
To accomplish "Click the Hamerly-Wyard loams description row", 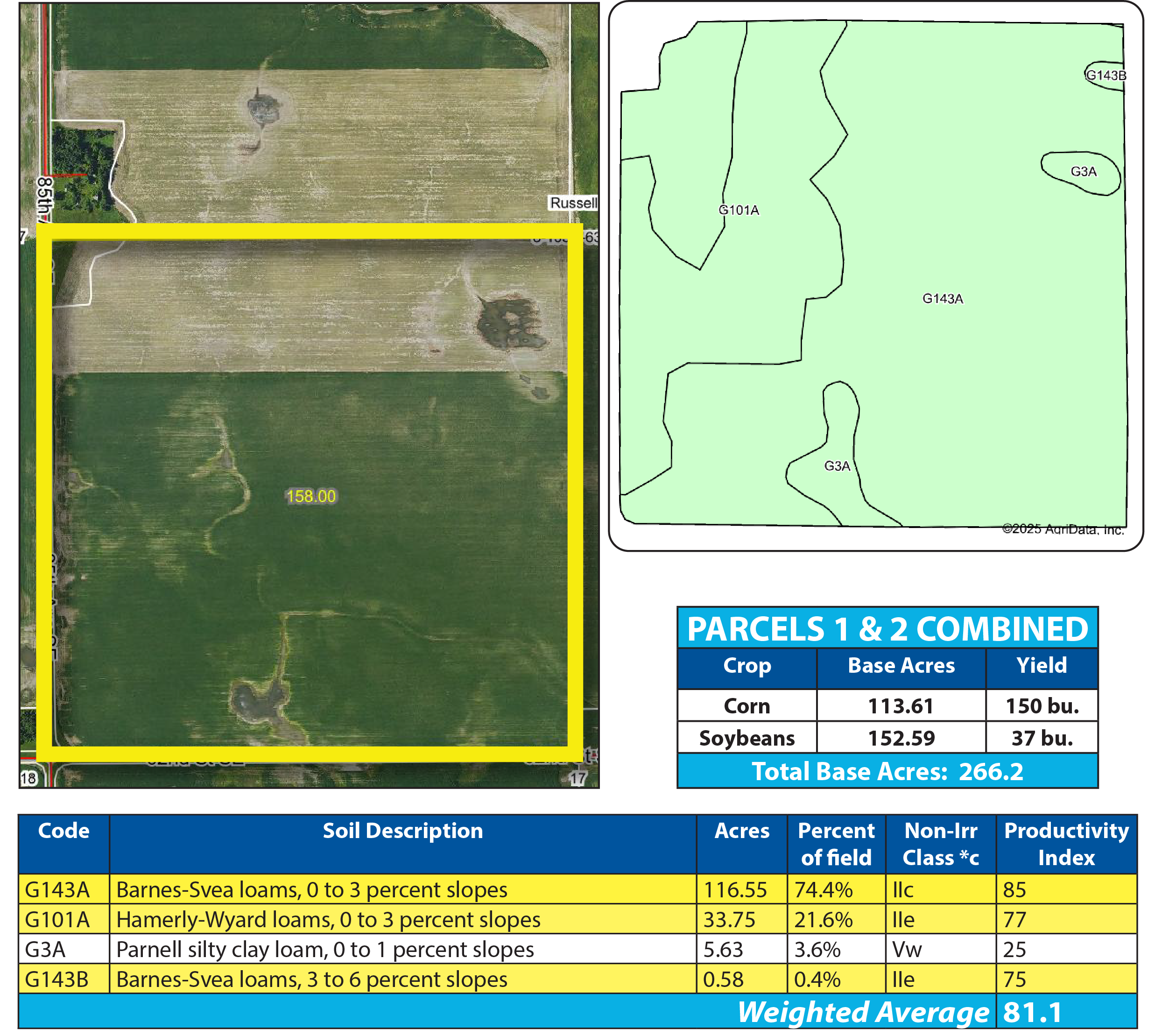I will 328,920.
